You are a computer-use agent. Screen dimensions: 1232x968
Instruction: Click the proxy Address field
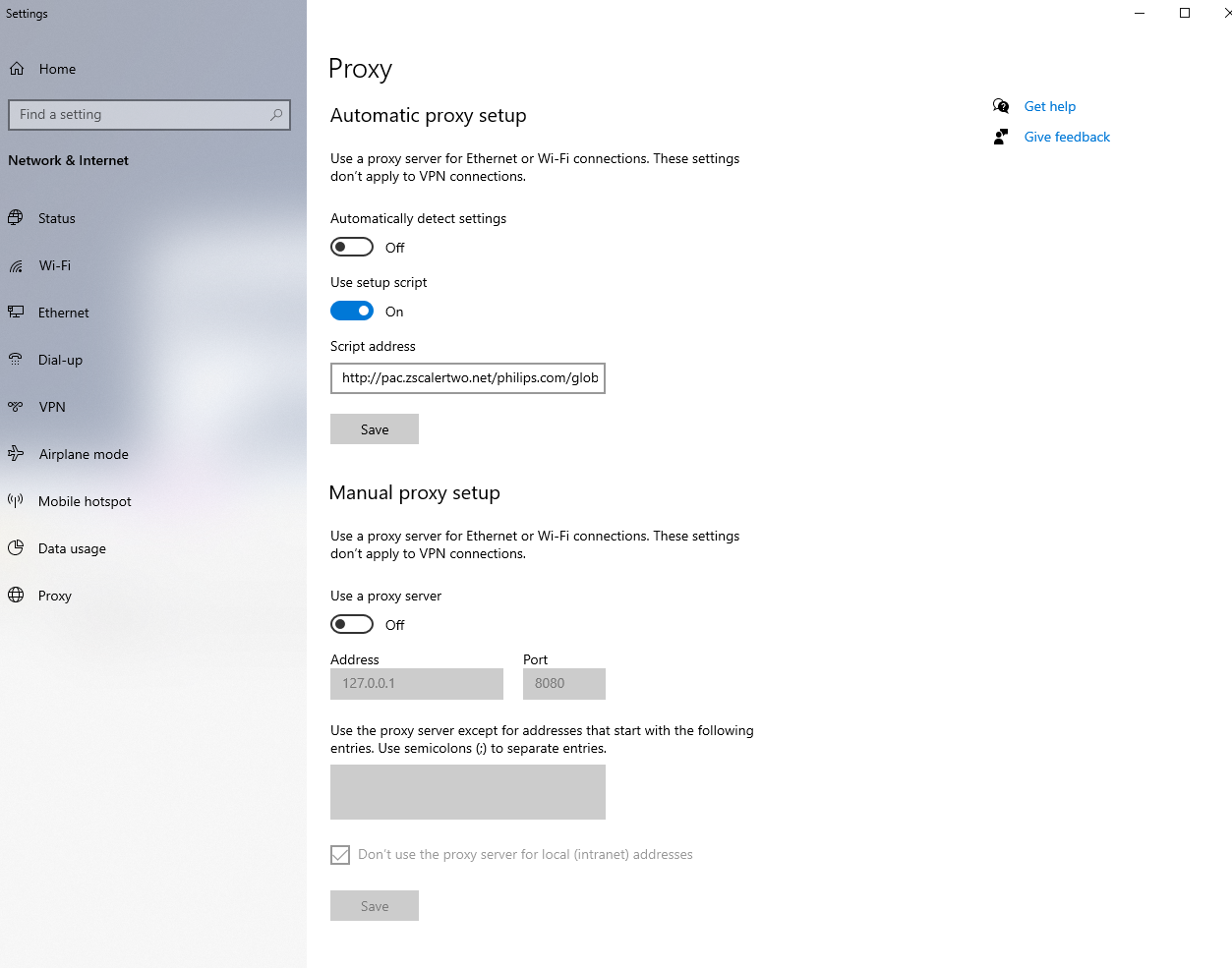click(x=417, y=684)
